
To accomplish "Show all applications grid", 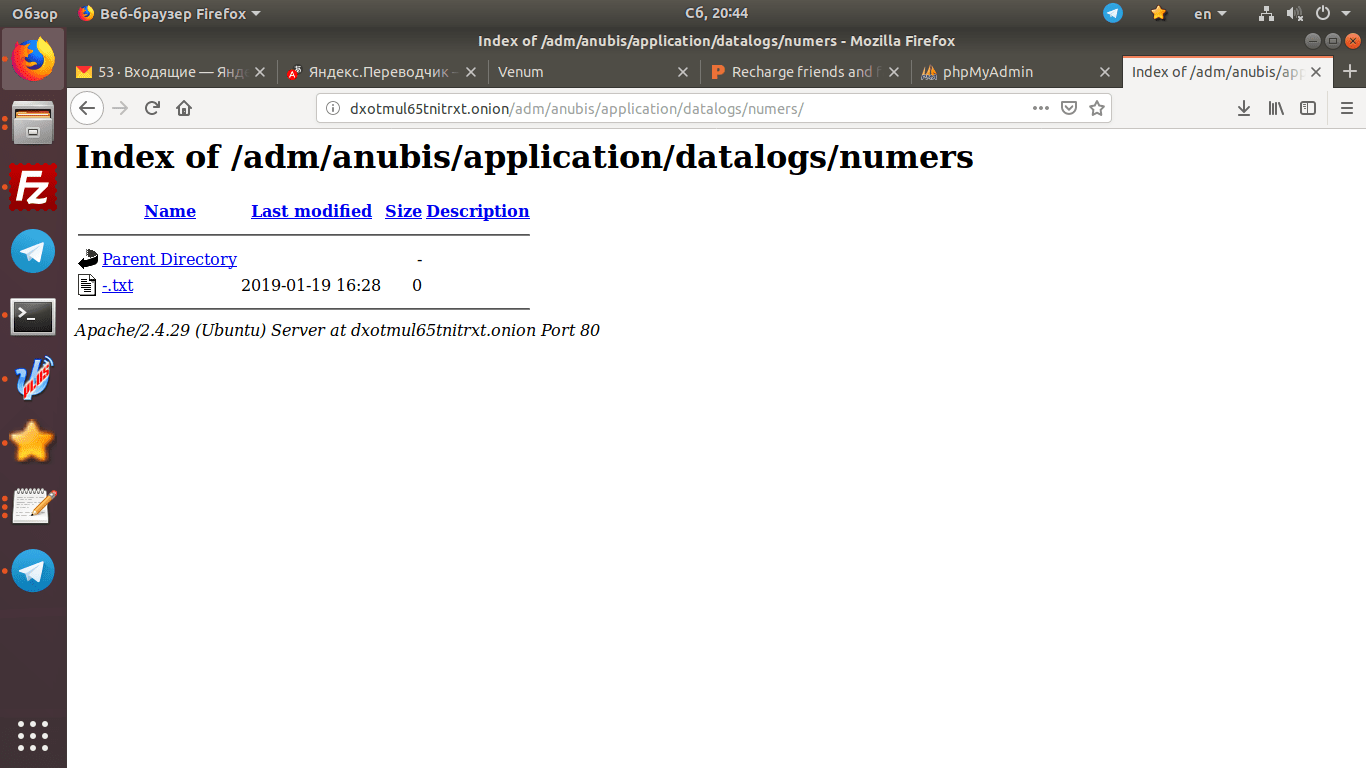I will pos(34,735).
